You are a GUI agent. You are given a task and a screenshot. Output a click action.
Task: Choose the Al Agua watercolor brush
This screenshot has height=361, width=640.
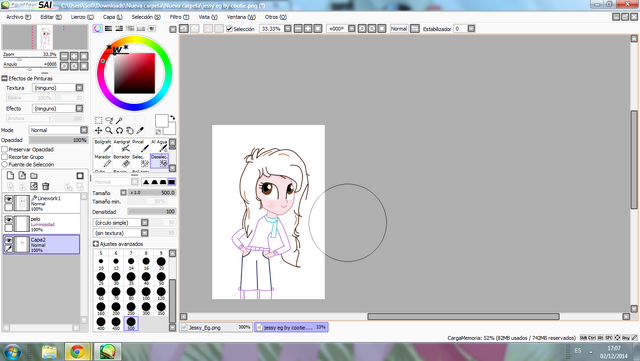159,146
